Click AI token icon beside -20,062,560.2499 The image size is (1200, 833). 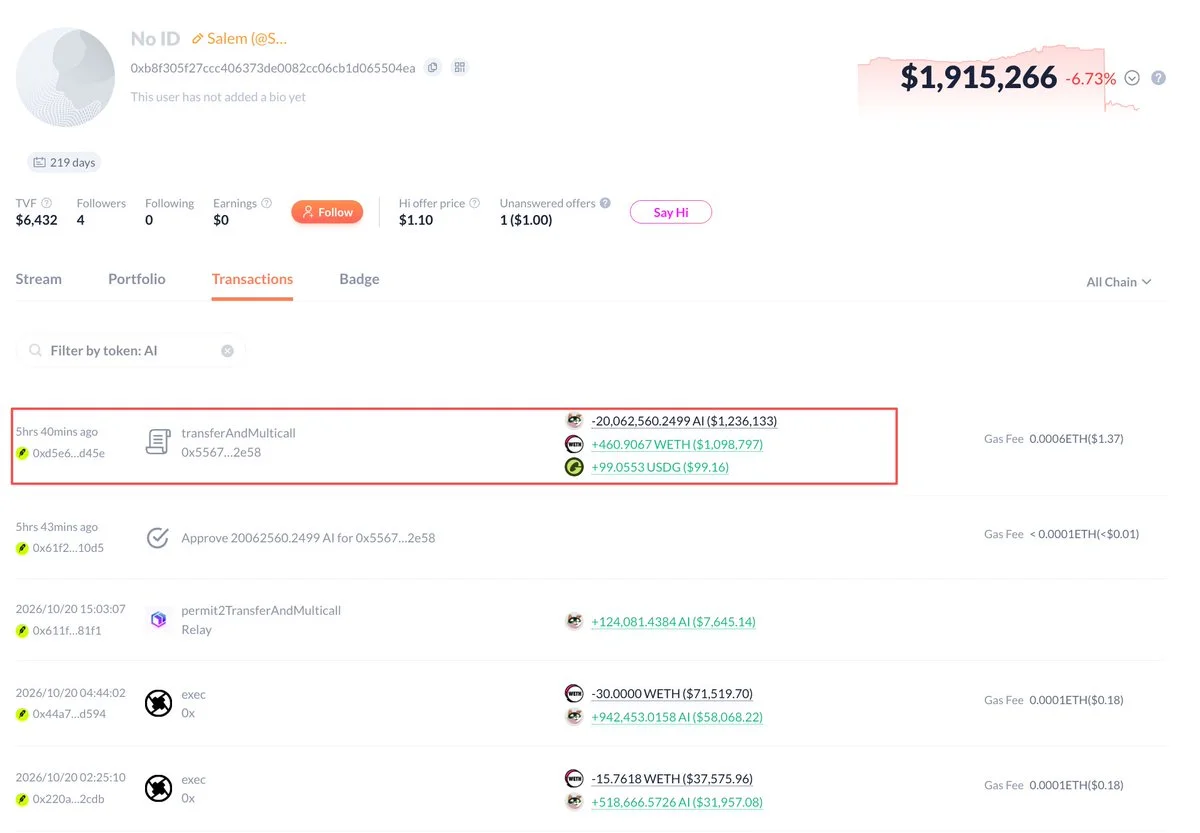click(574, 421)
